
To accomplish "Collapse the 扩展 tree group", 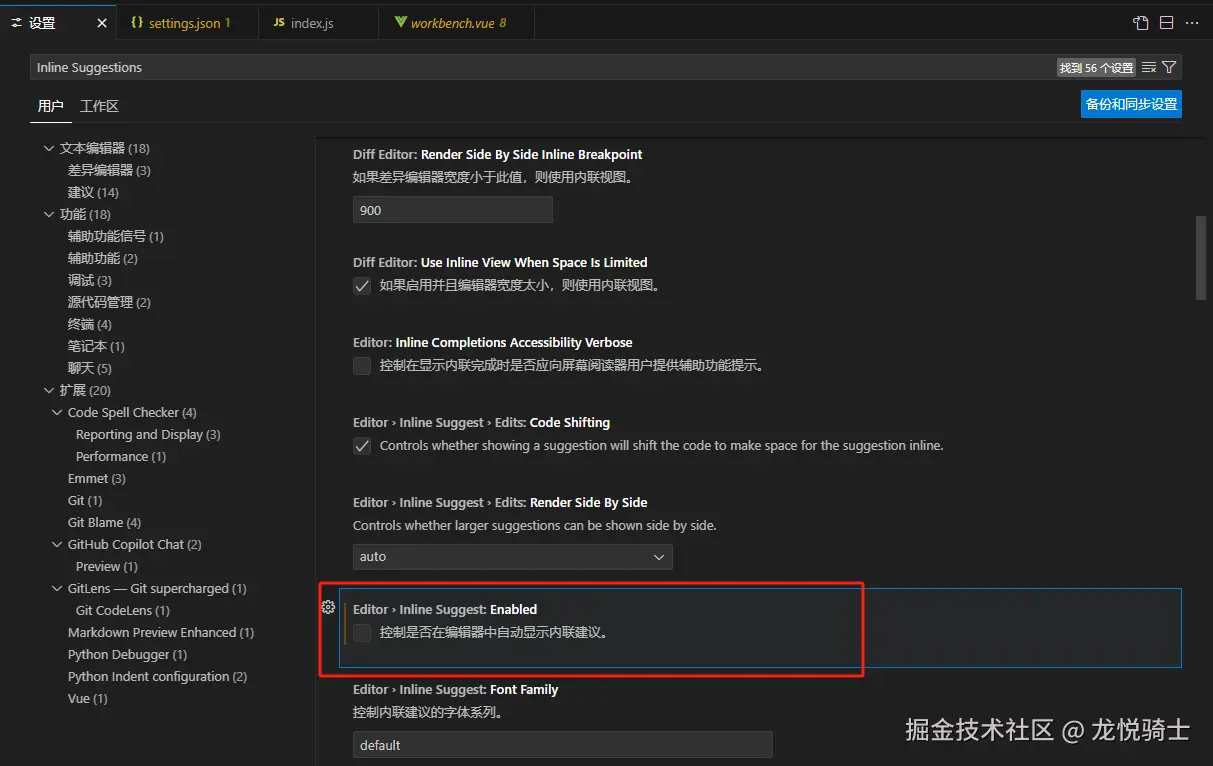I will click(49, 390).
